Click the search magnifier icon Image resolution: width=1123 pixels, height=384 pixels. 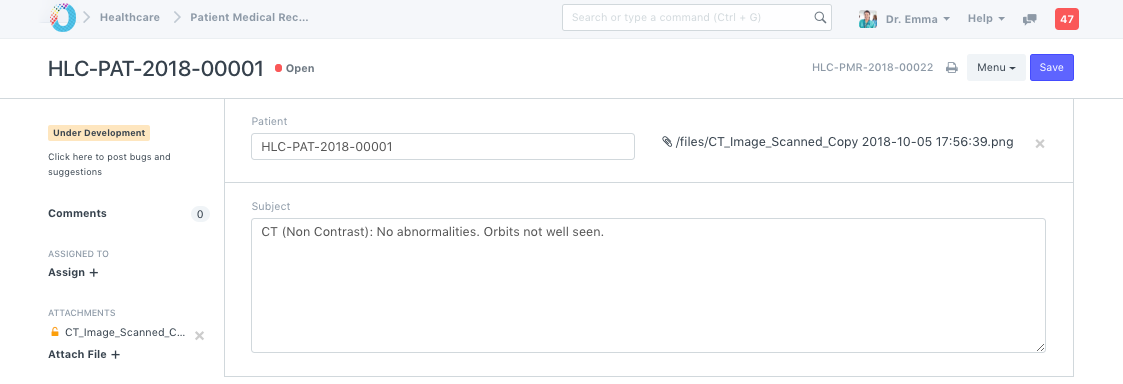[x=820, y=18]
